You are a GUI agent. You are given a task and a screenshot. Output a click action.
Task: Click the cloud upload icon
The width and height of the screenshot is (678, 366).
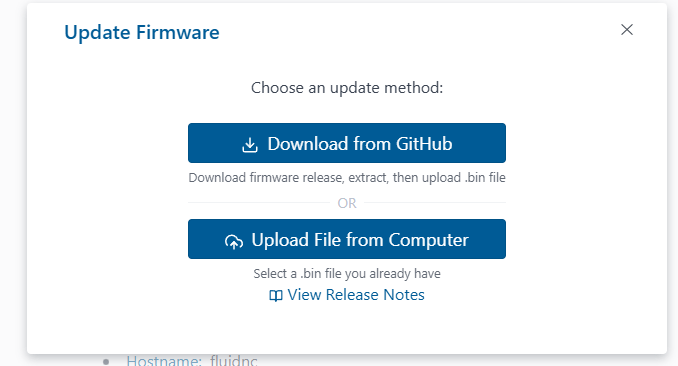[x=234, y=241]
